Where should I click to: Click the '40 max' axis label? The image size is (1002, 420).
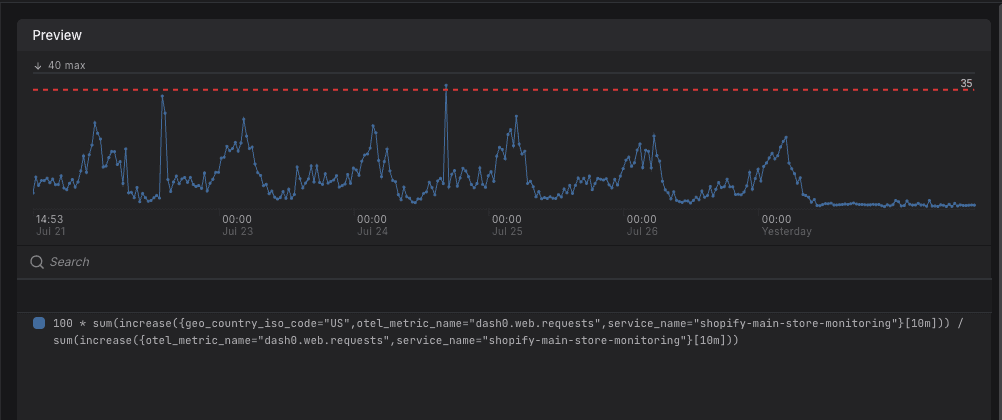[x=66, y=65]
